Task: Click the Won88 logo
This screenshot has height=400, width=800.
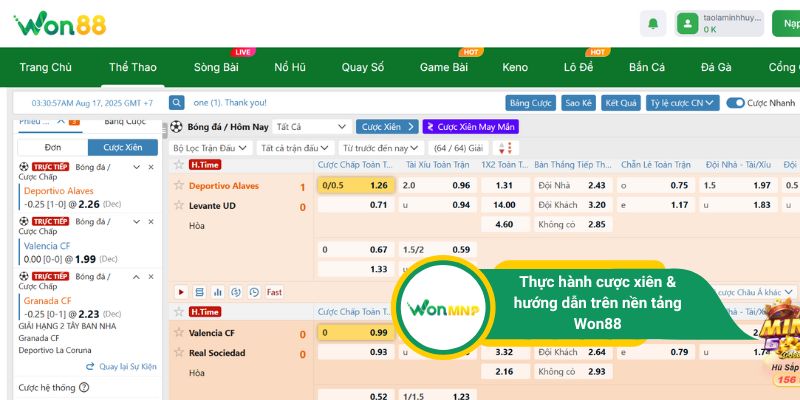Action: point(60,23)
